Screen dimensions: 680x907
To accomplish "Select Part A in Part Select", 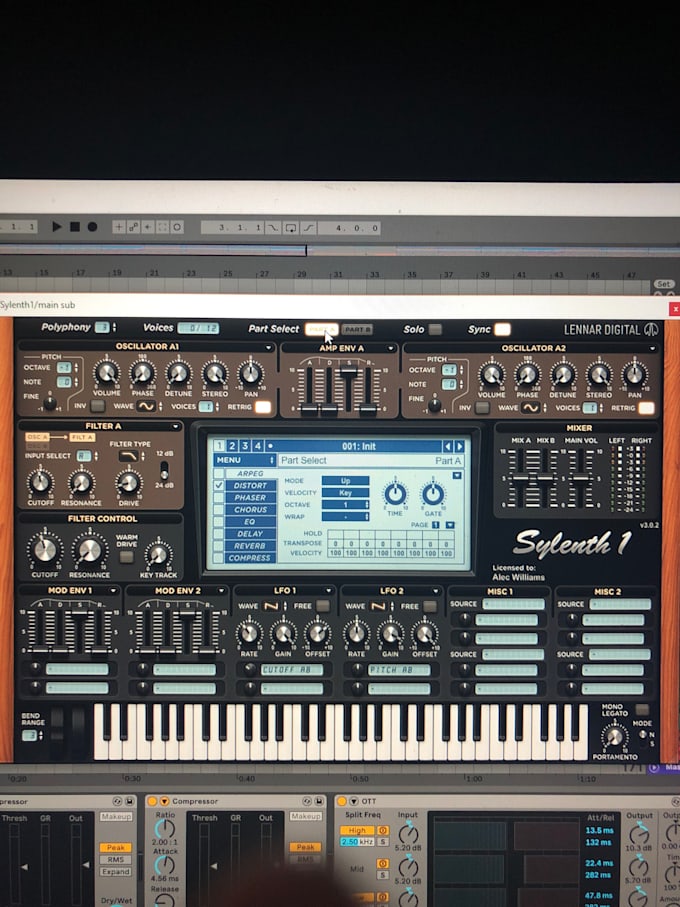I will pos(321,329).
